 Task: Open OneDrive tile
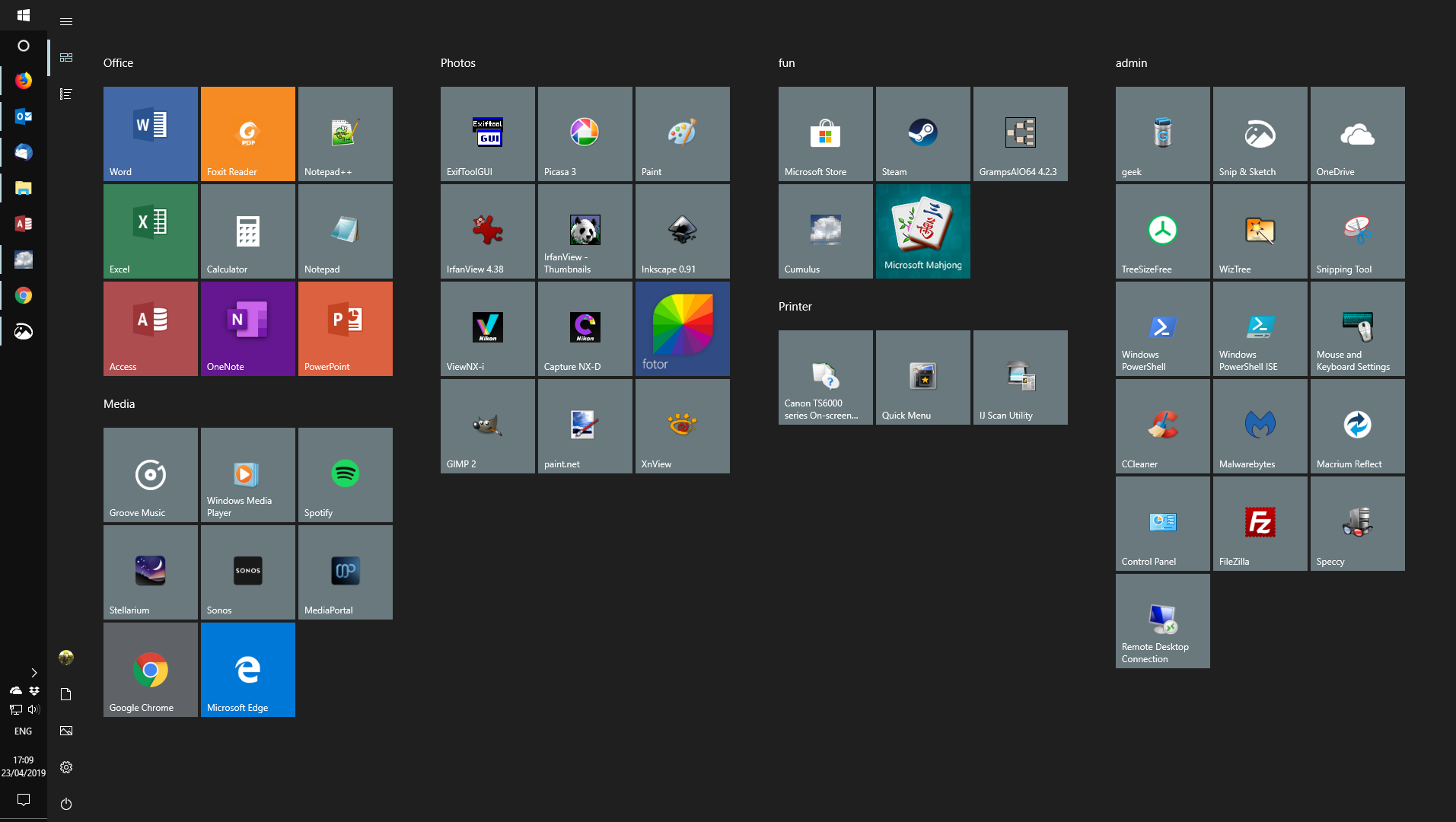(1358, 134)
